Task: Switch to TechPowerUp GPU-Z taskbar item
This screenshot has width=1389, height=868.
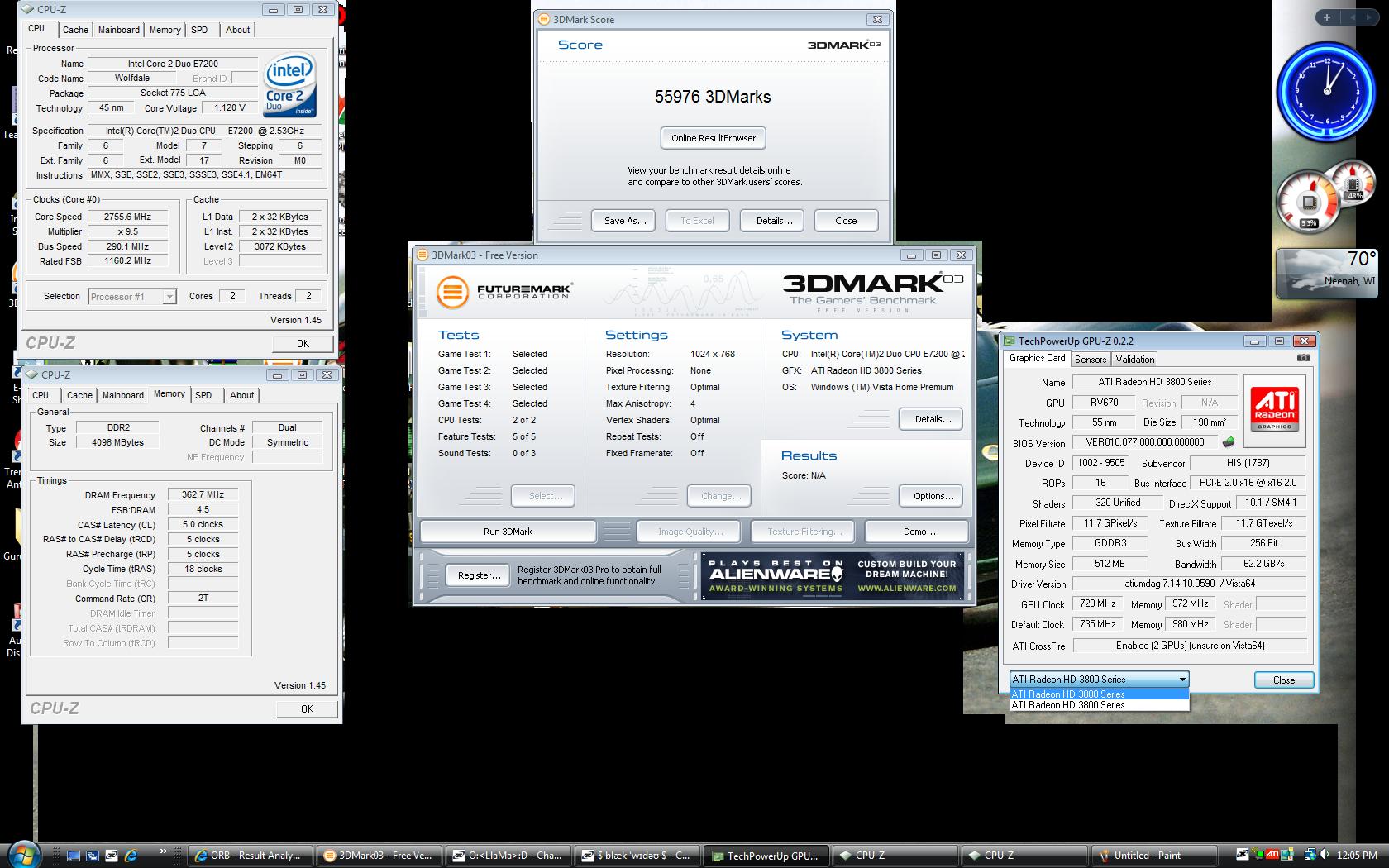Action: pos(768,856)
